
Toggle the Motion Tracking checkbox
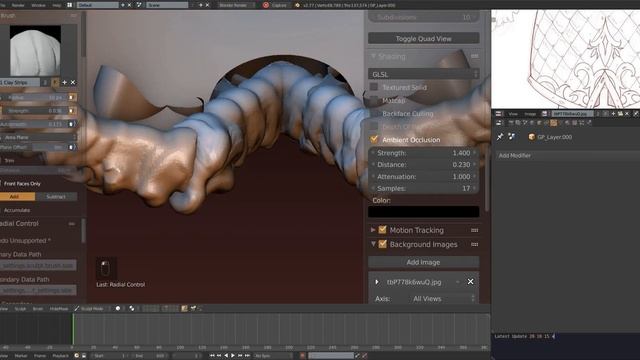[x=382, y=230]
